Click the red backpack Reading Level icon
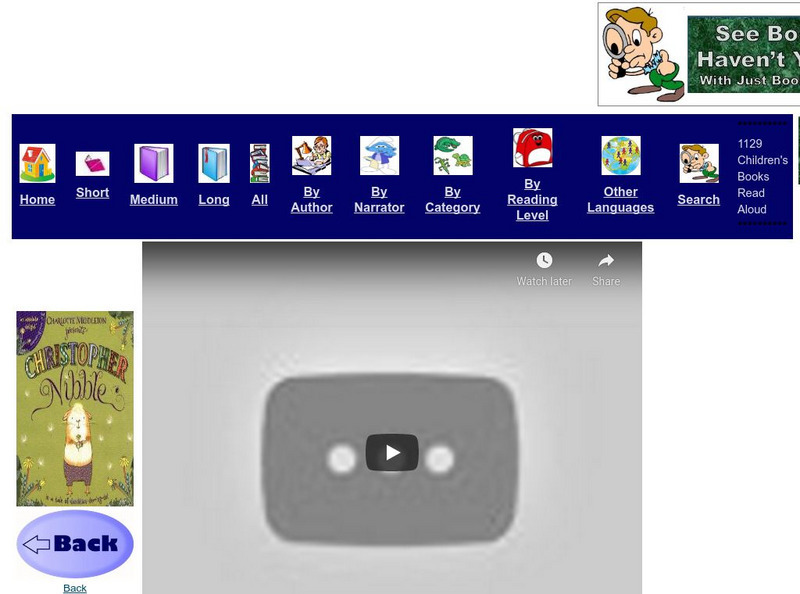The height and width of the screenshot is (594, 800). [532, 147]
